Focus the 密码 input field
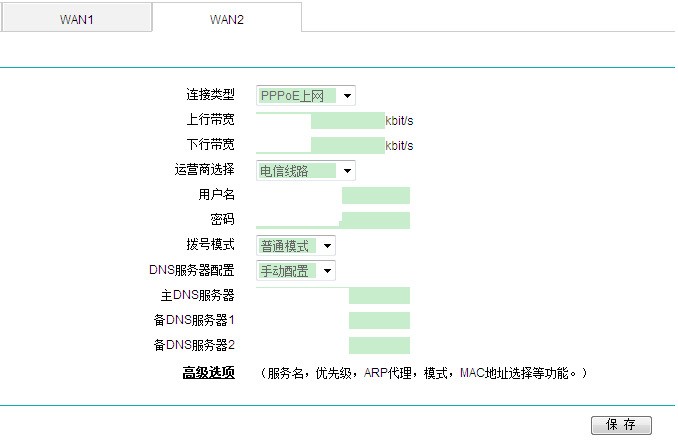This screenshot has width=678, height=446. (333, 220)
